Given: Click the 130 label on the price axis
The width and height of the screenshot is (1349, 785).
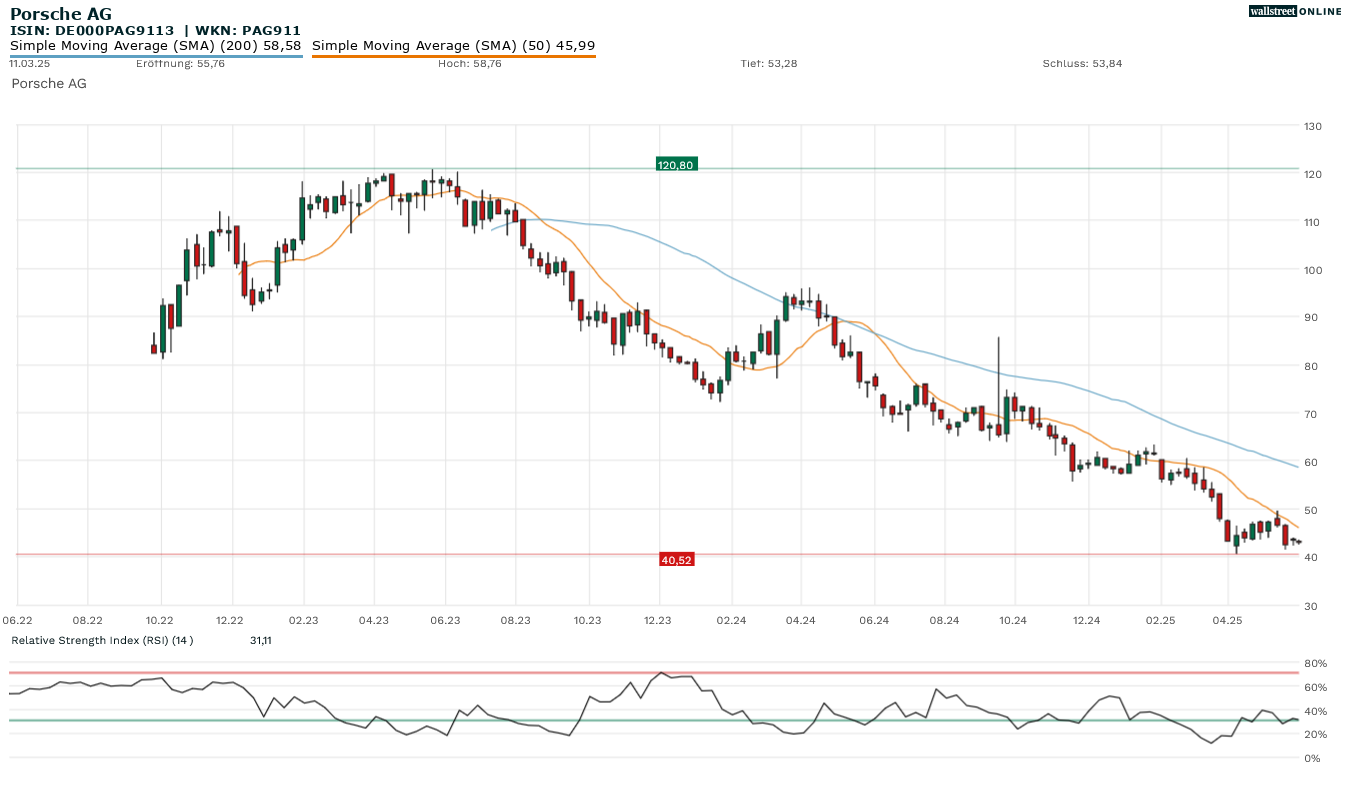Looking at the screenshot, I should [x=1312, y=126].
